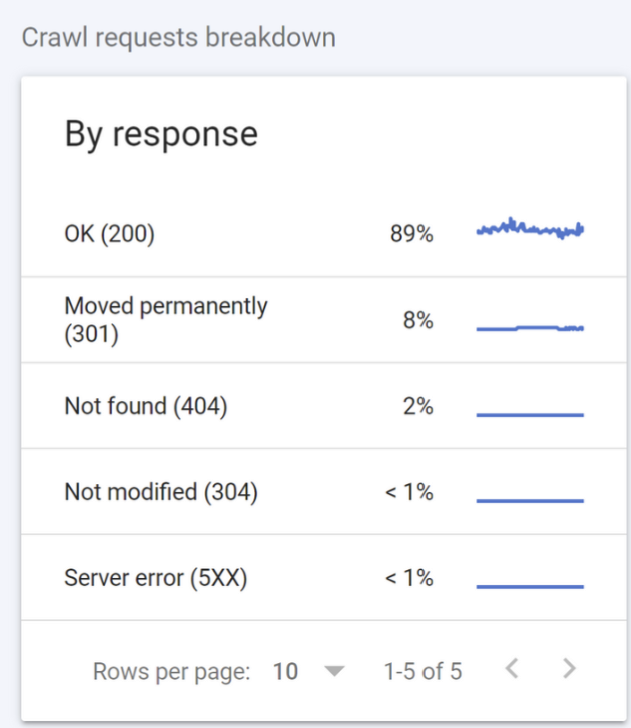Click the Moved permanently sparkline chart

pos(530,328)
